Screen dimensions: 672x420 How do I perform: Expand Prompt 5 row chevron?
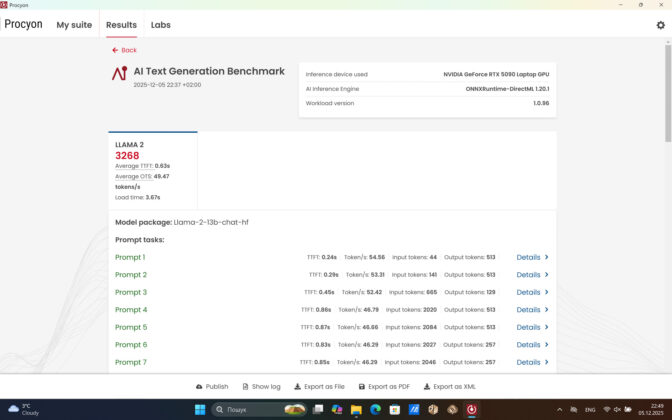tap(546, 327)
